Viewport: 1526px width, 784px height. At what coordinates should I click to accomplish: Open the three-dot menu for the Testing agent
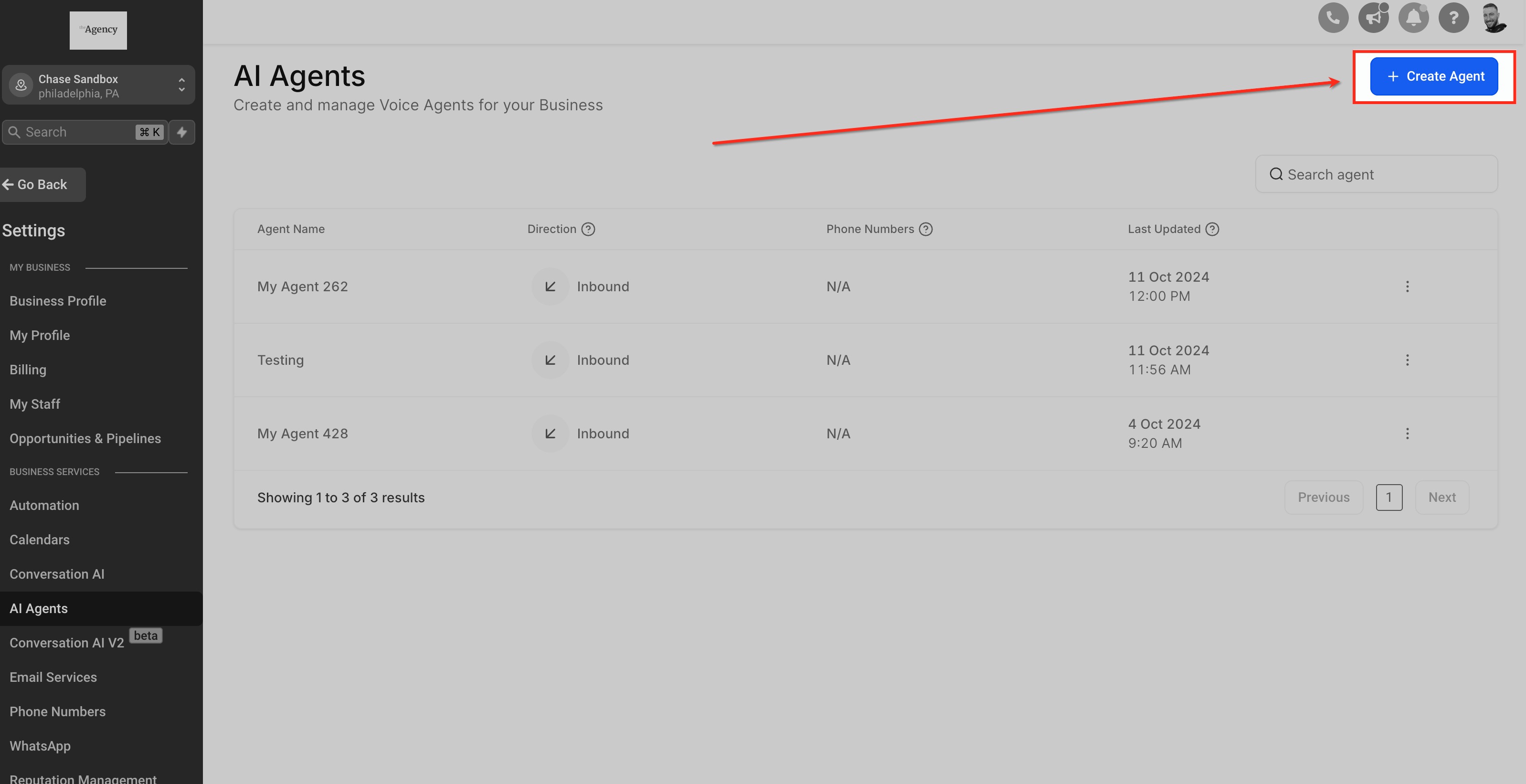(x=1407, y=360)
